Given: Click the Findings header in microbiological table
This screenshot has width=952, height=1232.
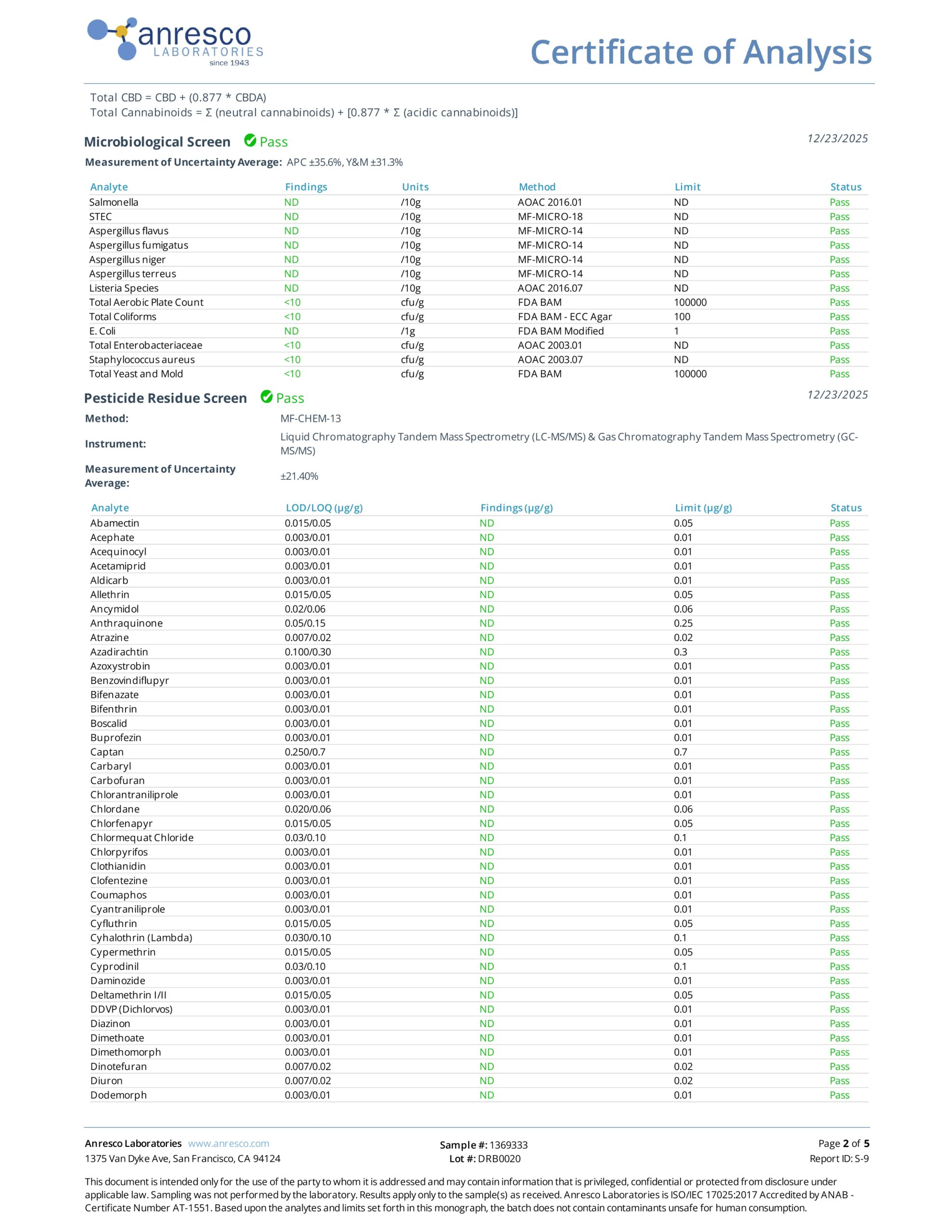Looking at the screenshot, I should click(306, 187).
